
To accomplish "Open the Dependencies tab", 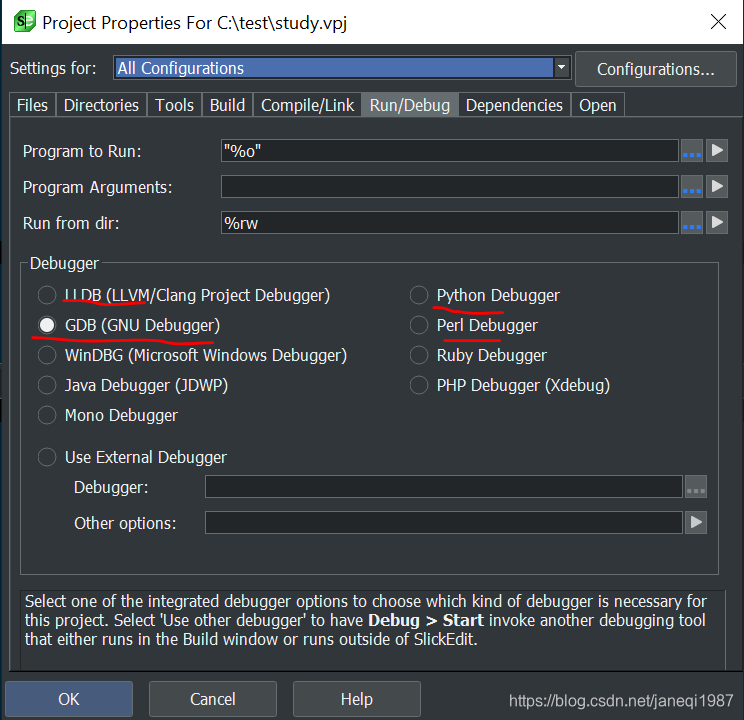I will (x=514, y=105).
